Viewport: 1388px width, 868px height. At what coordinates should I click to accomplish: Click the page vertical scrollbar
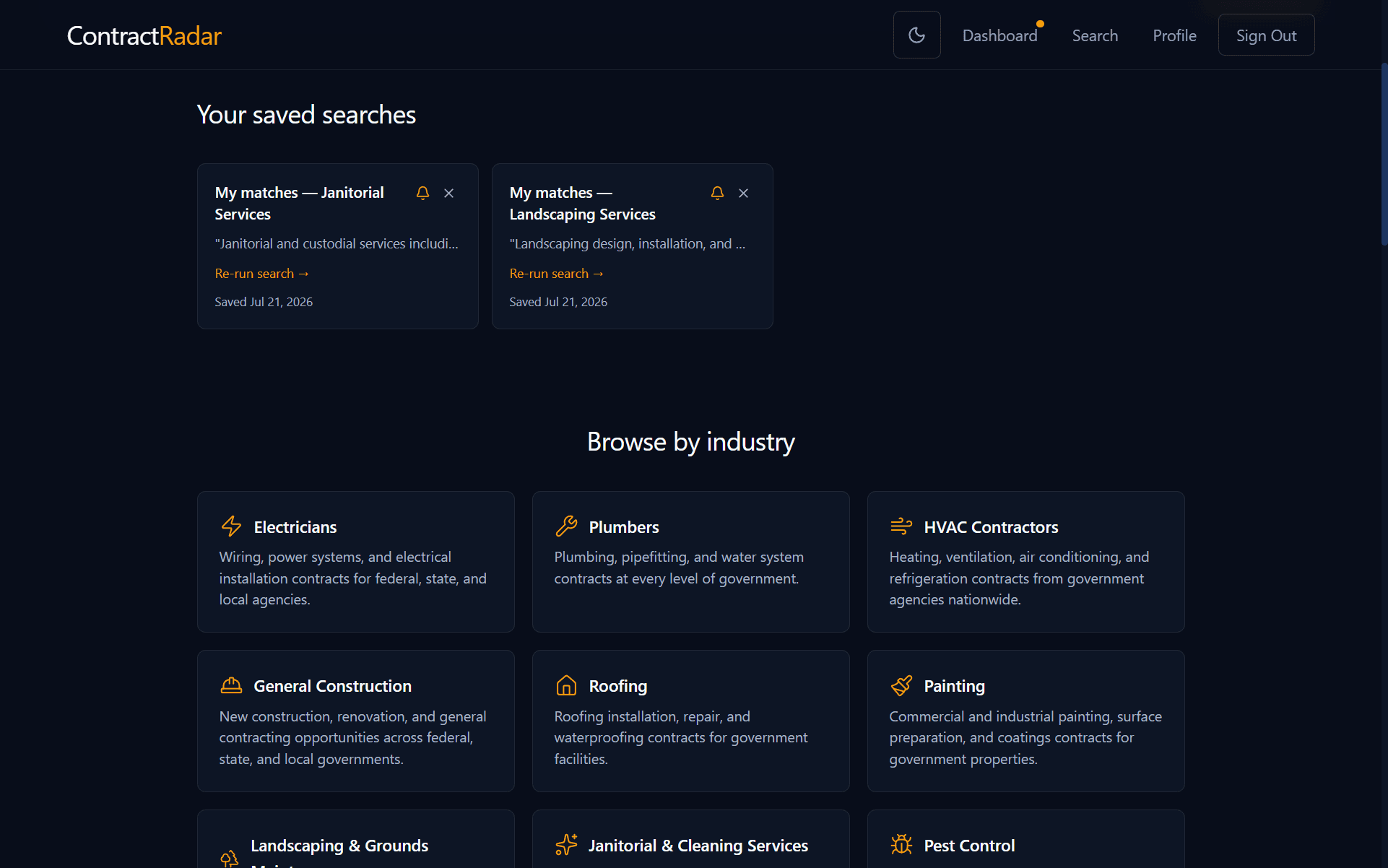click(1384, 155)
